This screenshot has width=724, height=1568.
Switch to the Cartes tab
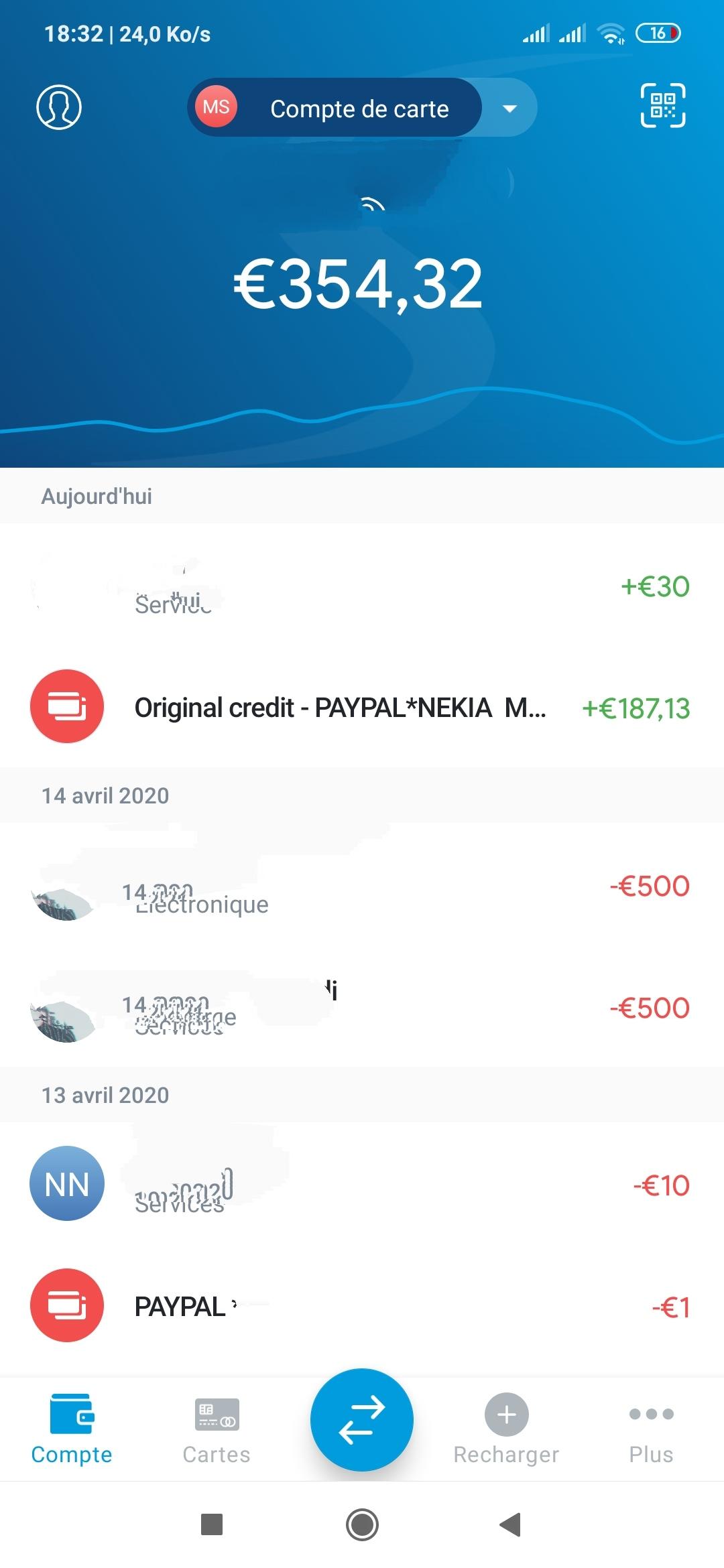click(x=217, y=1429)
